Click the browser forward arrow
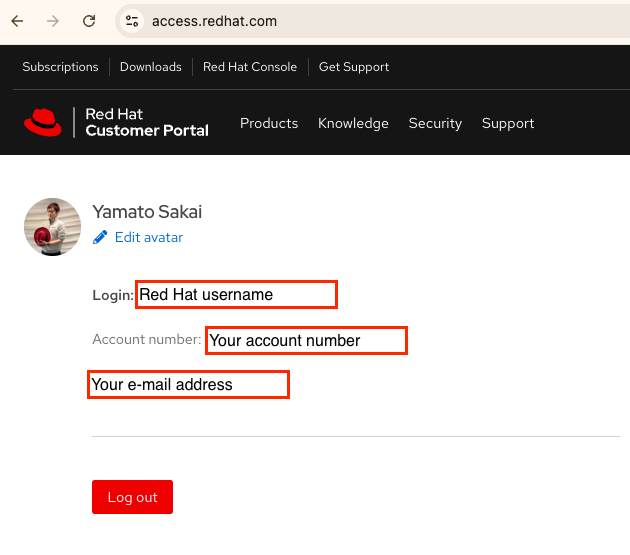This screenshot has height=555, width=630. click(53, 21)
